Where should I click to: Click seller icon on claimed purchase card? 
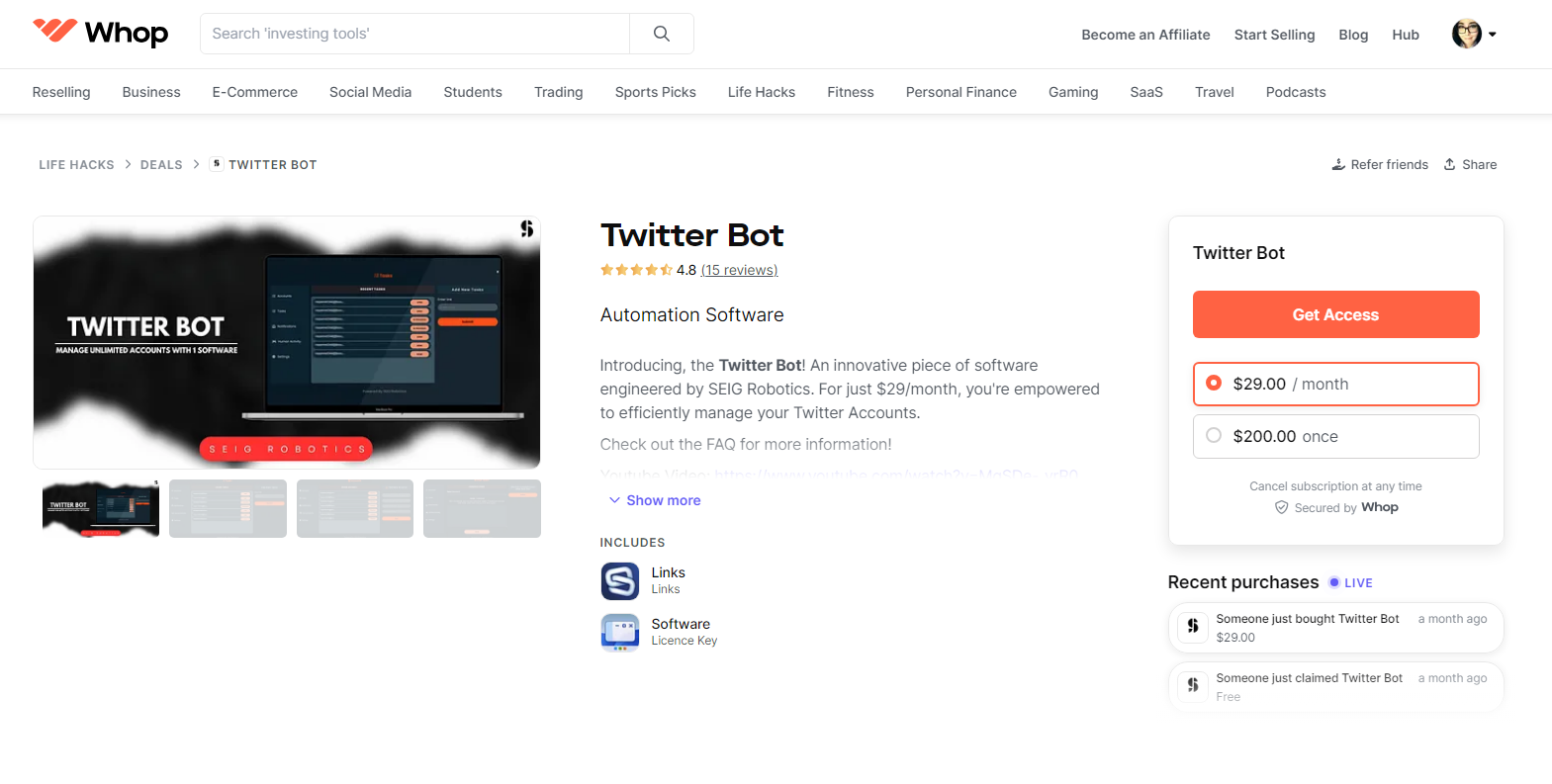point(1193,686)
